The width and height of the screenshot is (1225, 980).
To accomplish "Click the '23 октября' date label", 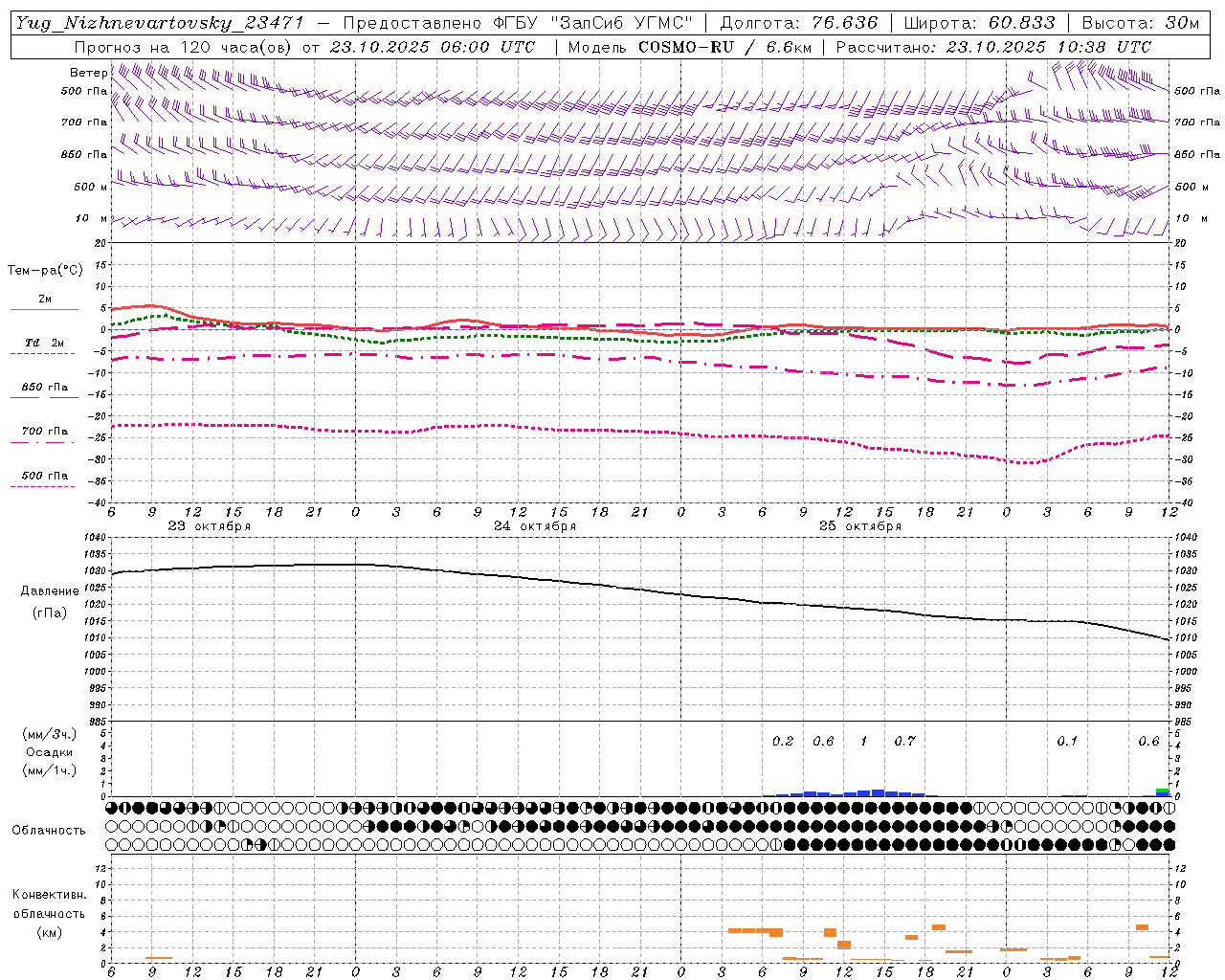I will click(209, 526).
